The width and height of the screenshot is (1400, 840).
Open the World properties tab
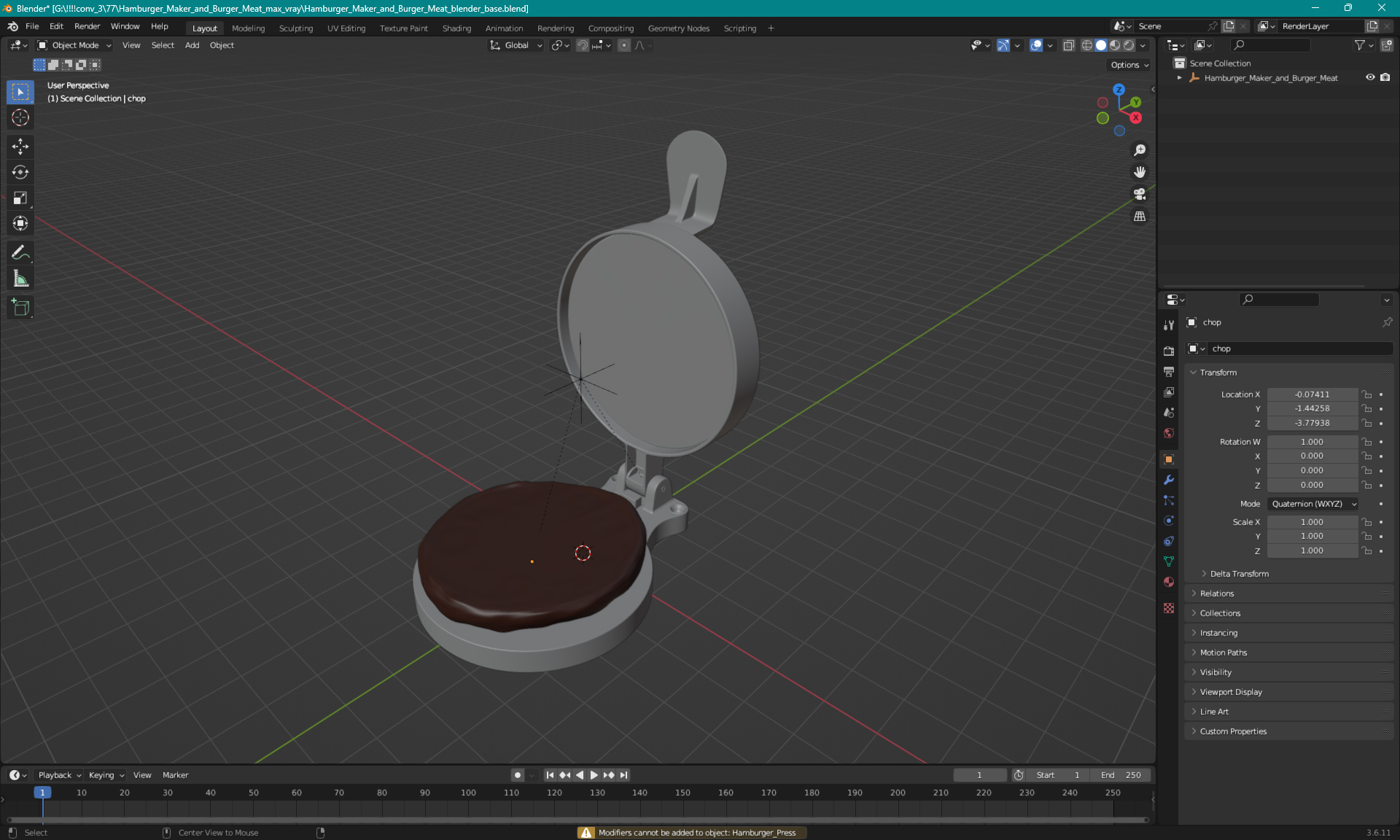[x=1169, y=432]
